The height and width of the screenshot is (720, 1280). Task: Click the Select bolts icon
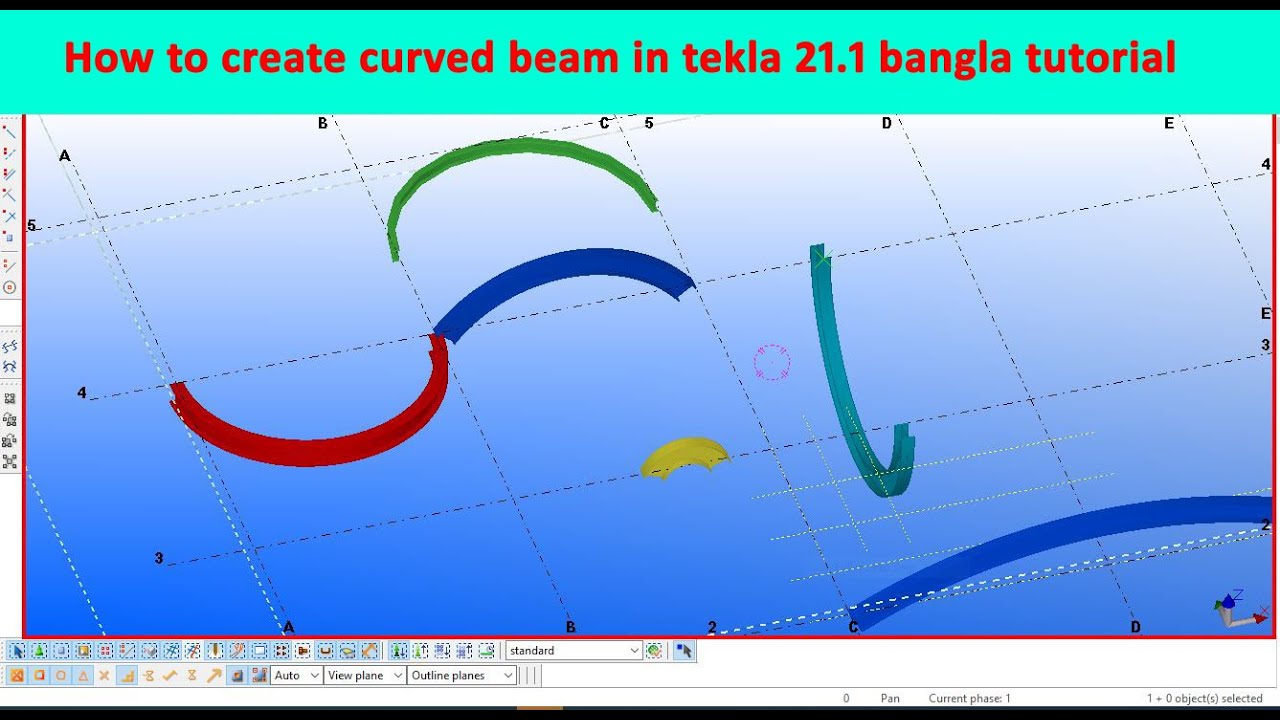[281, 650]
